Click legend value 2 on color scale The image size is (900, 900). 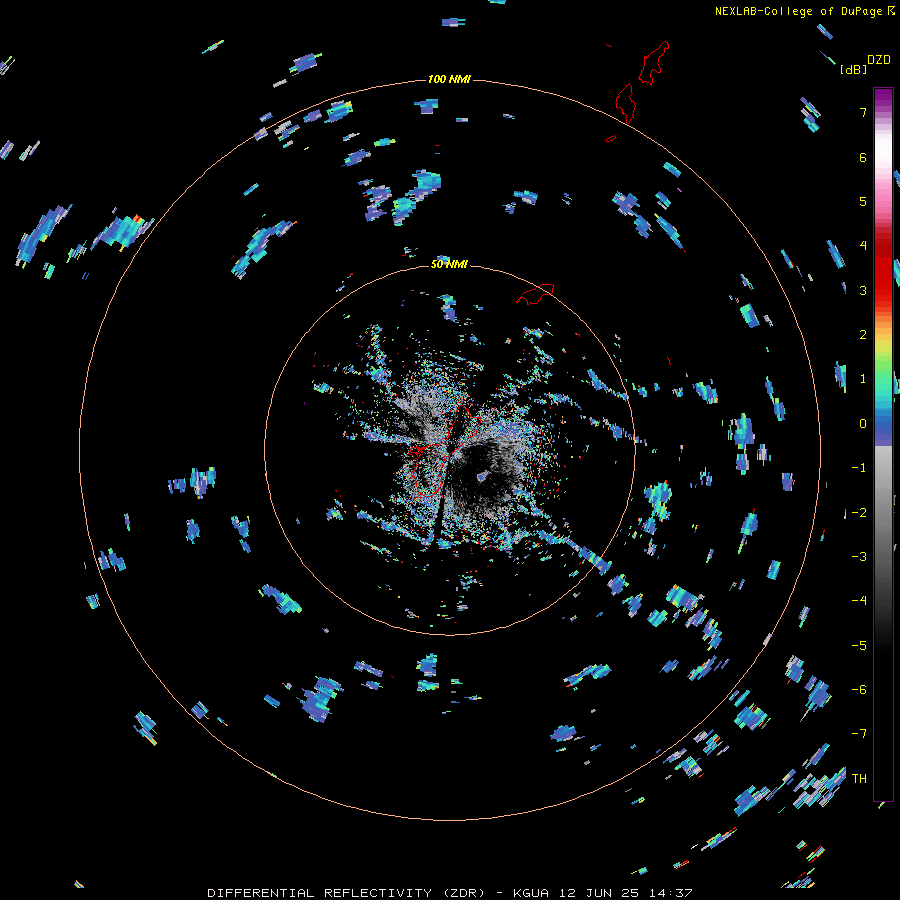pos(863,335)
